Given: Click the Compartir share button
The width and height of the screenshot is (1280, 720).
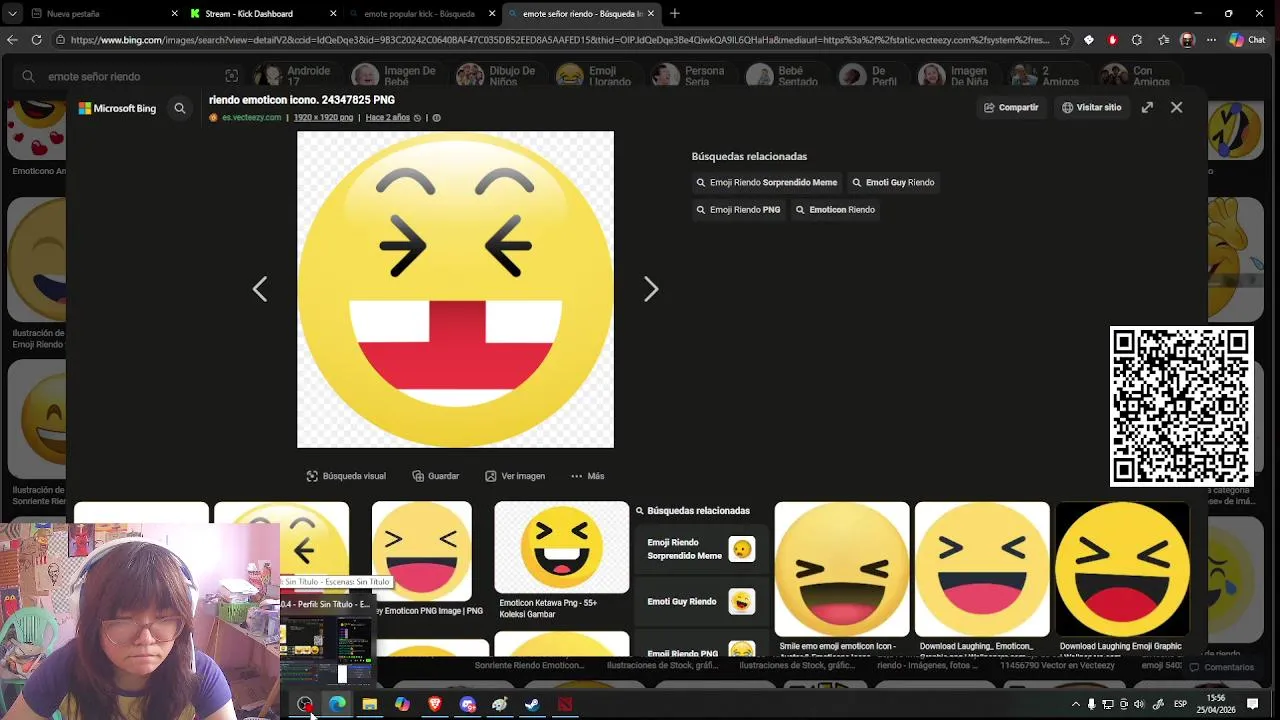Looking at the screenshot, I should click(x=1011, y=107).
